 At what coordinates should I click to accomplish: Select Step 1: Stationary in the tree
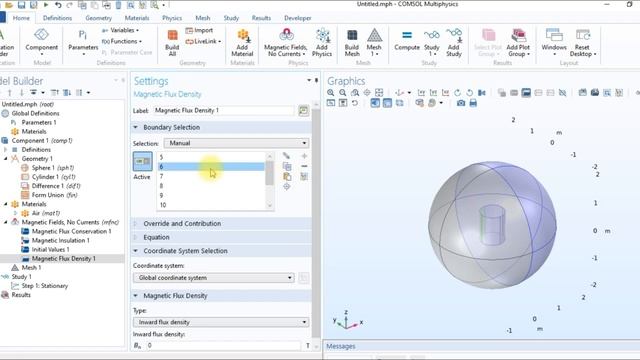45,286
